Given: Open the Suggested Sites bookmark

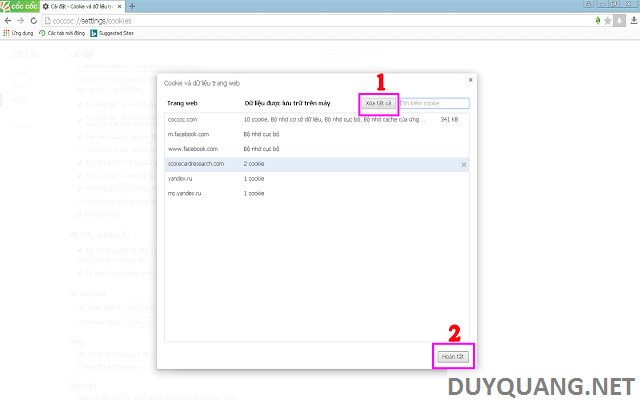Looking at the screenshot, I should [x=112, y=33].
